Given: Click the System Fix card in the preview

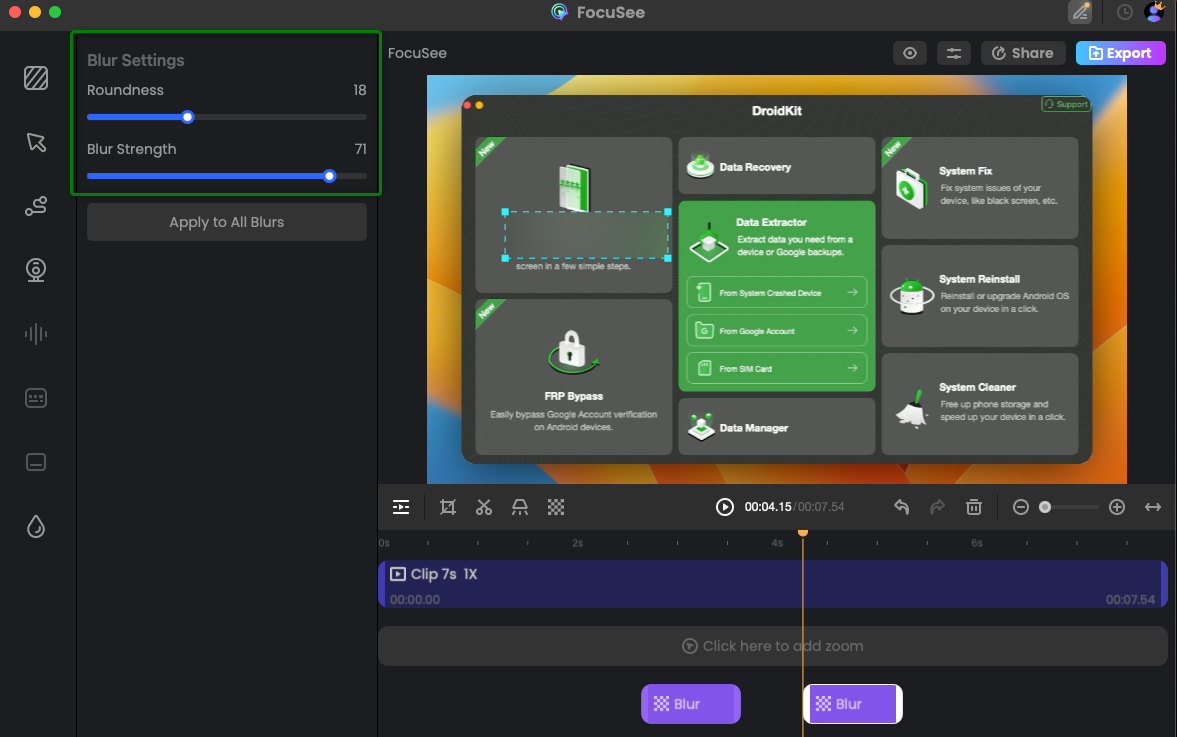Looking at the screenshot, I should [x=980, y=188].
